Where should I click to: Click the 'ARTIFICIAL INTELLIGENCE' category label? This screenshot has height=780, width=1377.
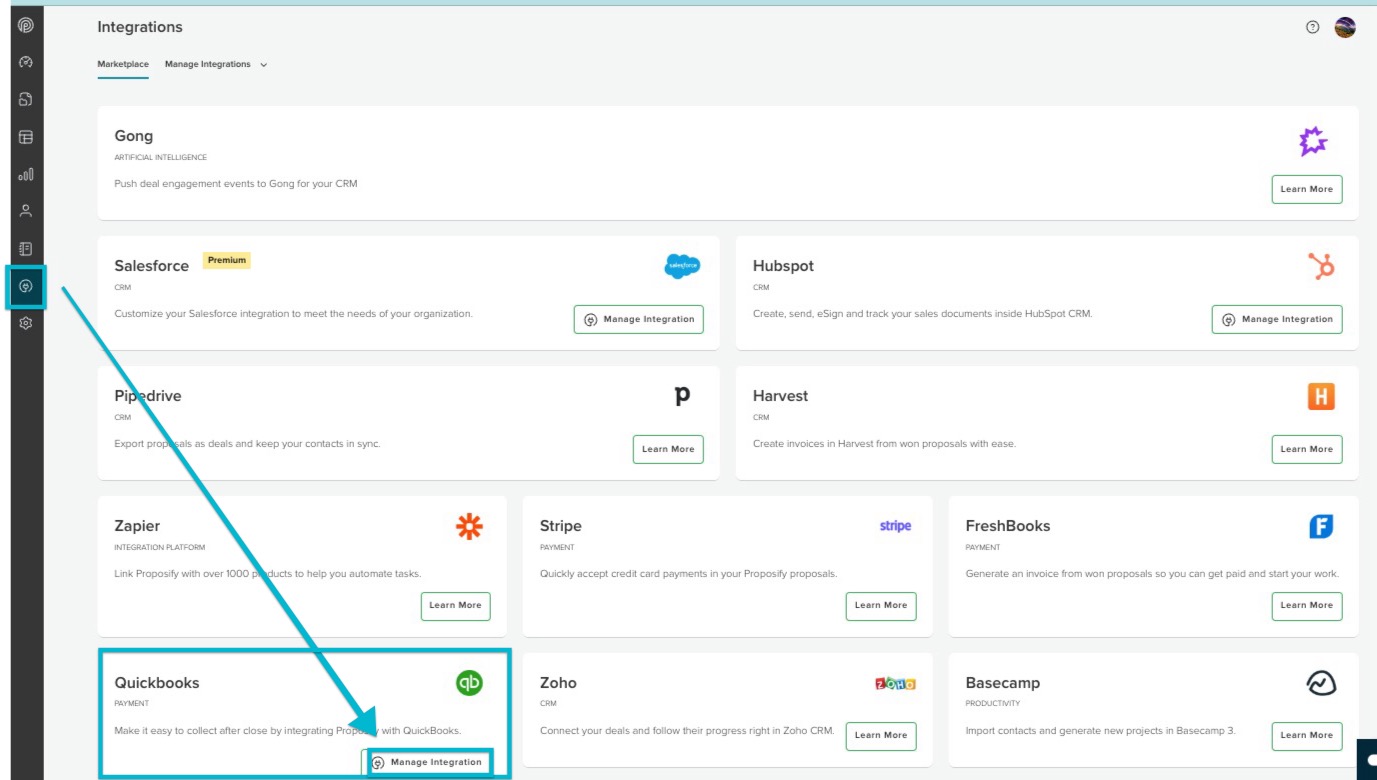(161, 158)
